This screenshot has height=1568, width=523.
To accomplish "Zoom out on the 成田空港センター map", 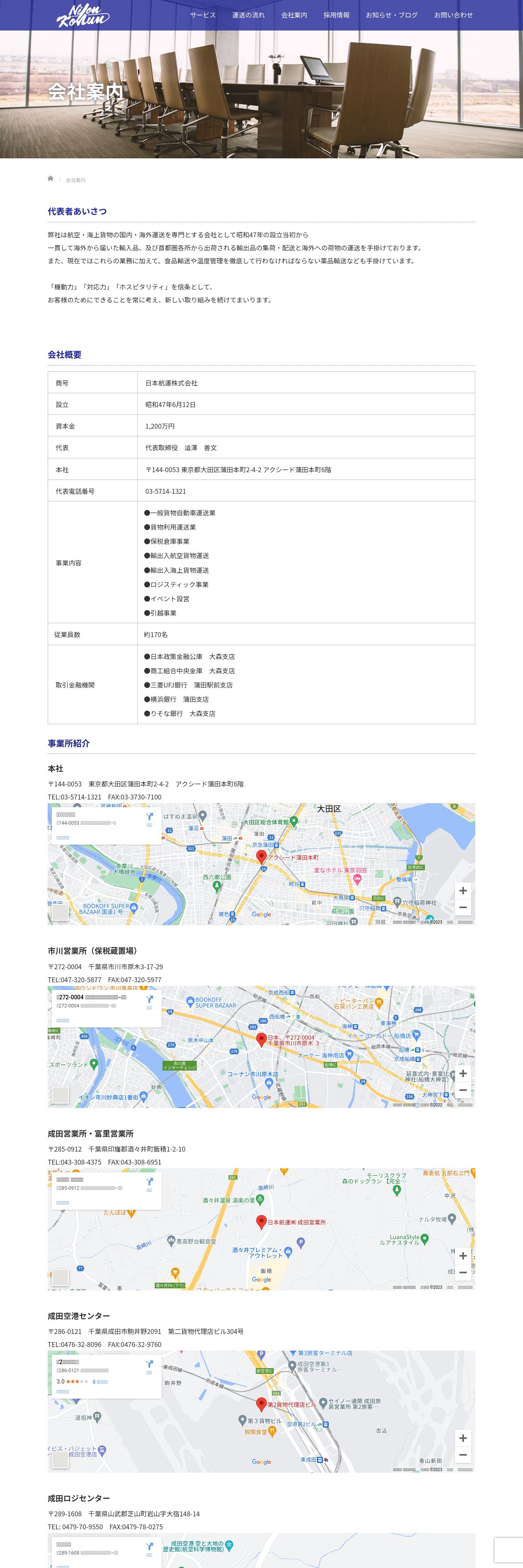I will [463, 1454].
